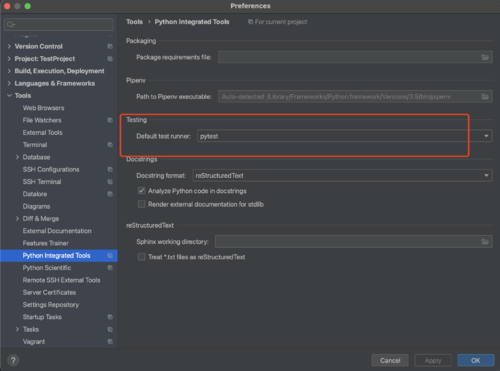Viewport: 500px width, 371px height.
Task: Click project-level icon beside File Watchers
Action: tap(110, 120)
